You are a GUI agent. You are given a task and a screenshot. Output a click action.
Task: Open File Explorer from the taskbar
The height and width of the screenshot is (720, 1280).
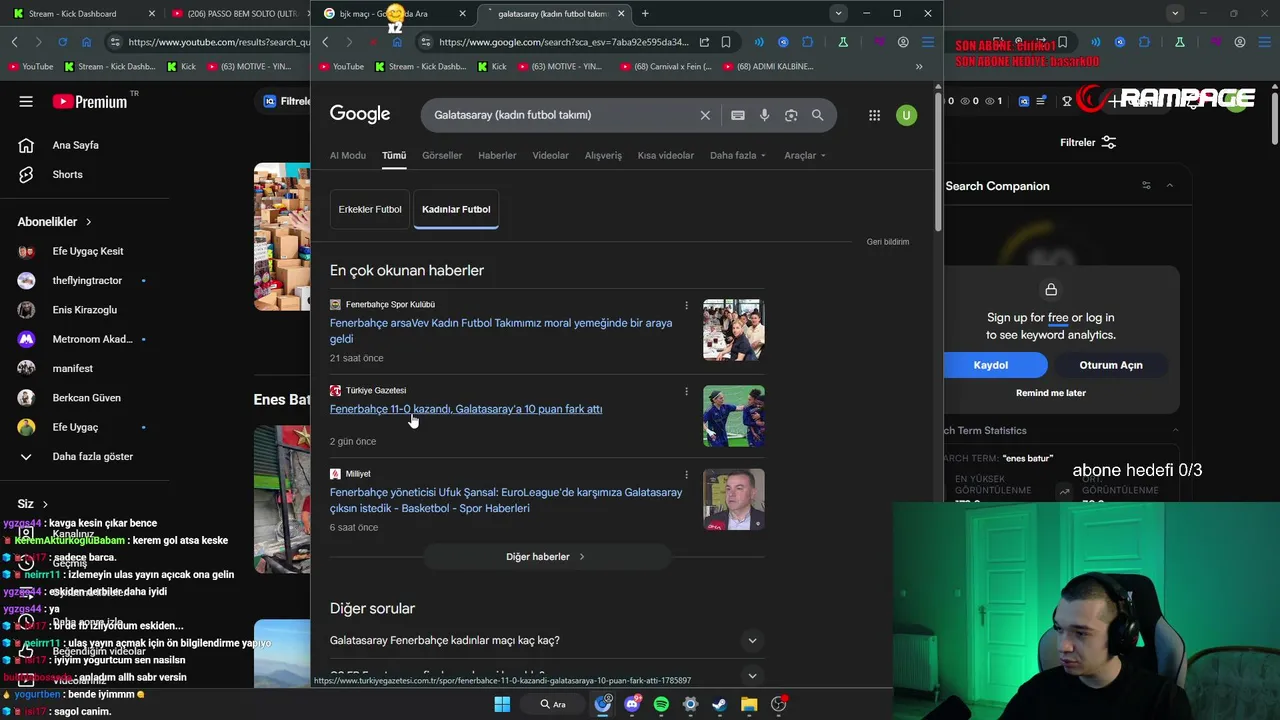749,704
